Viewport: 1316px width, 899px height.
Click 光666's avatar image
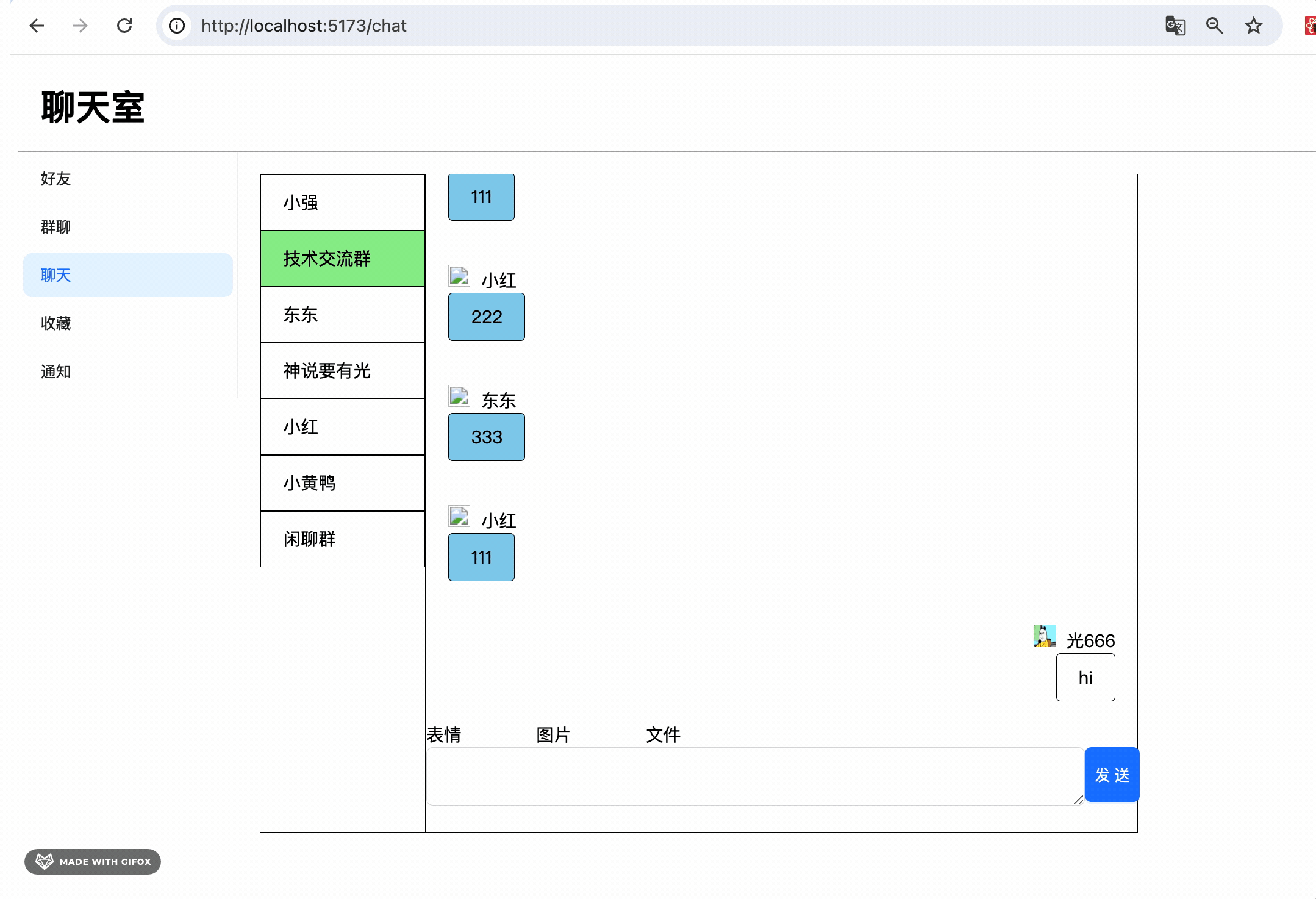point(1044,636)
